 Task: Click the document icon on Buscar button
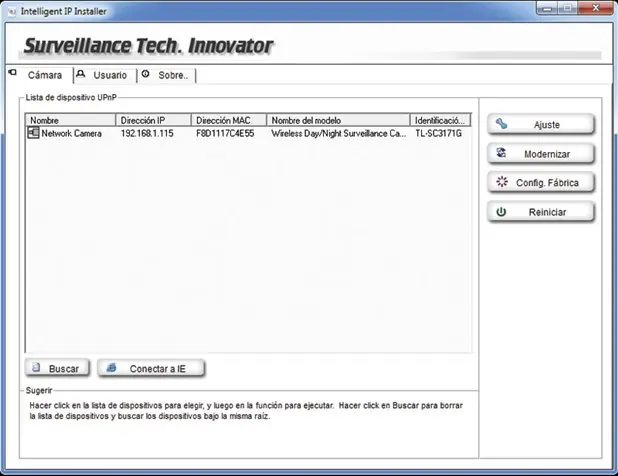click(x=36, y=367)
